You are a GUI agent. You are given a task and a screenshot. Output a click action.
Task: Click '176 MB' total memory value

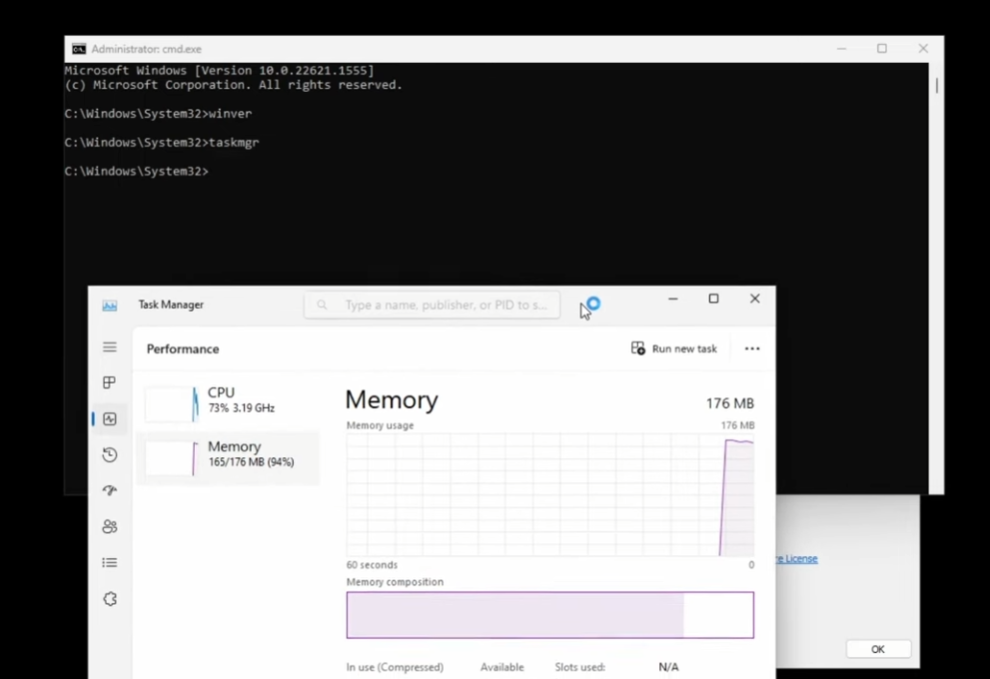click(730, 403)
